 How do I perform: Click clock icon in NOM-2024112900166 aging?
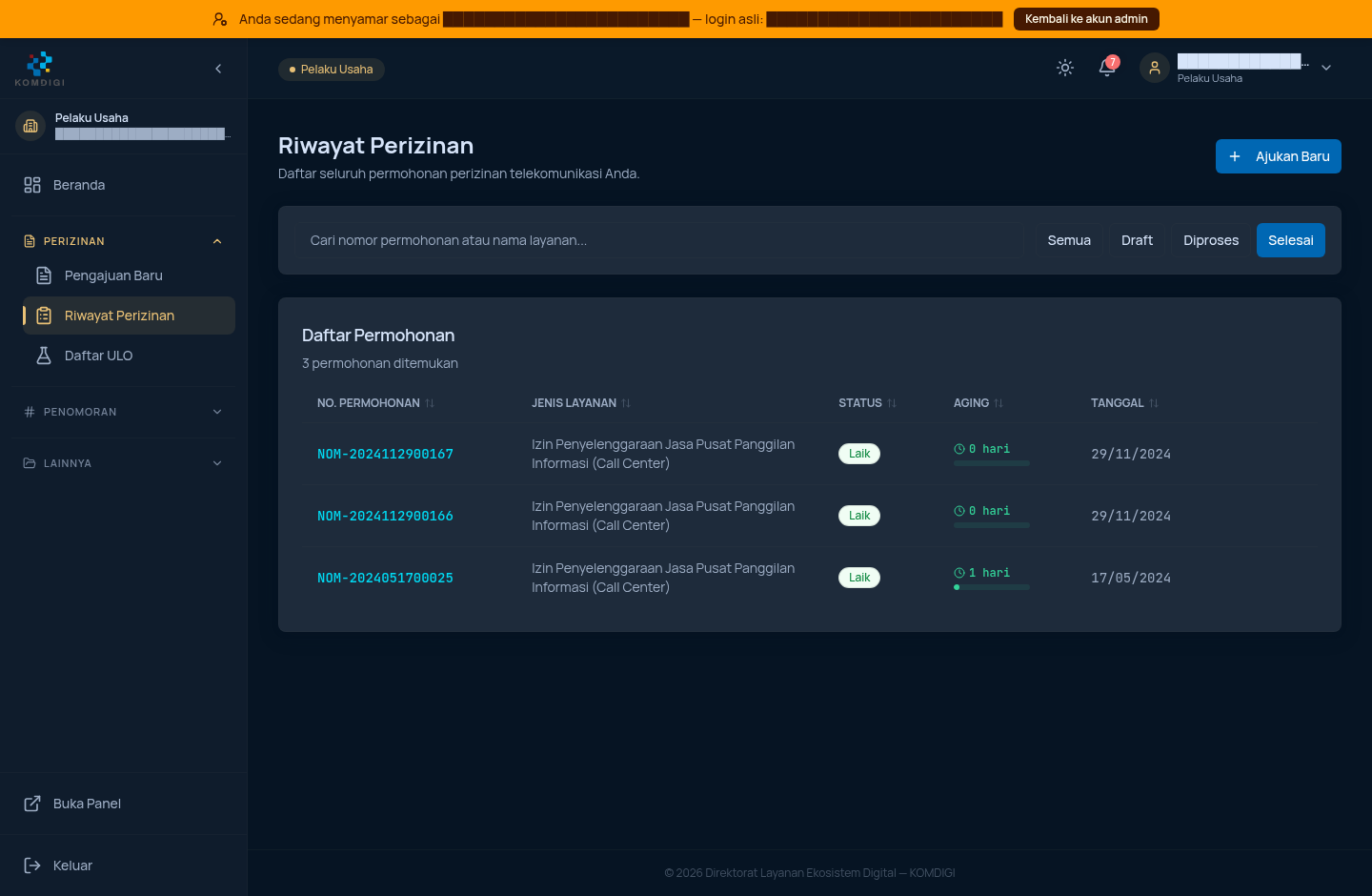click(959, 511)
